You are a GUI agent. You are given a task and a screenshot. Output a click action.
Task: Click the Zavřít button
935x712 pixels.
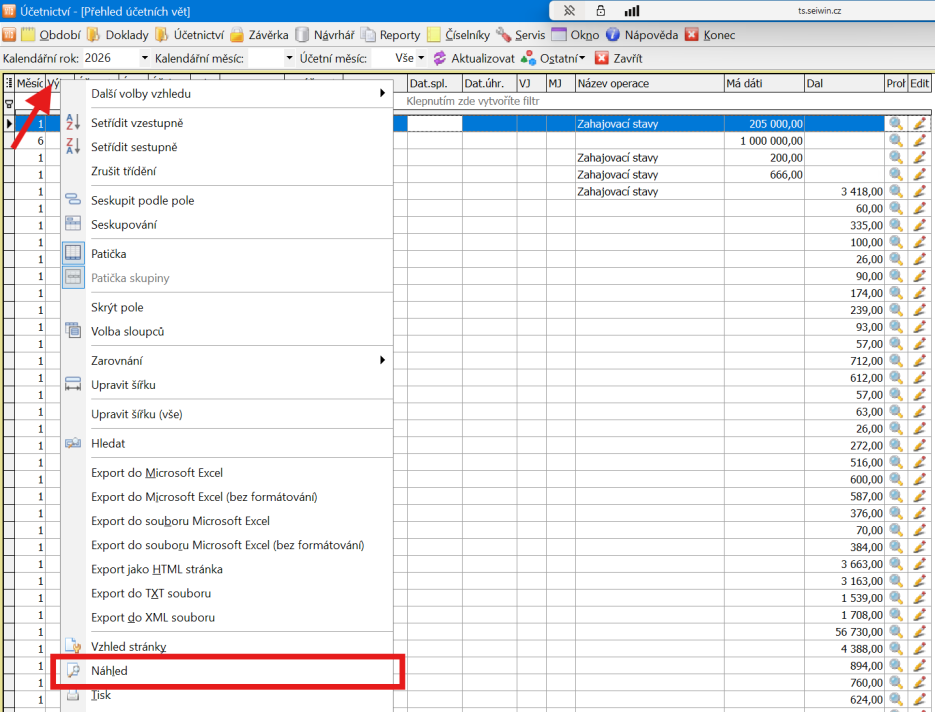pyautogui.click(x=619, y=58)
